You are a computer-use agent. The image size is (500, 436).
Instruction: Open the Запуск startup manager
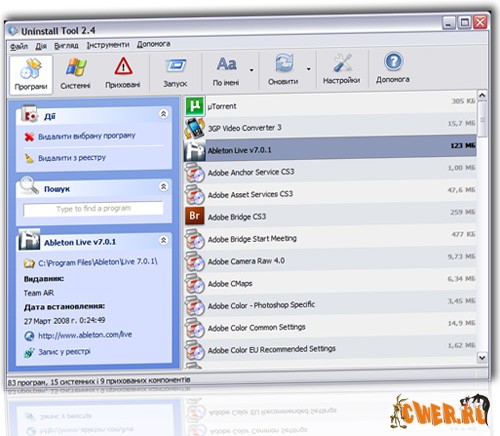175,73
